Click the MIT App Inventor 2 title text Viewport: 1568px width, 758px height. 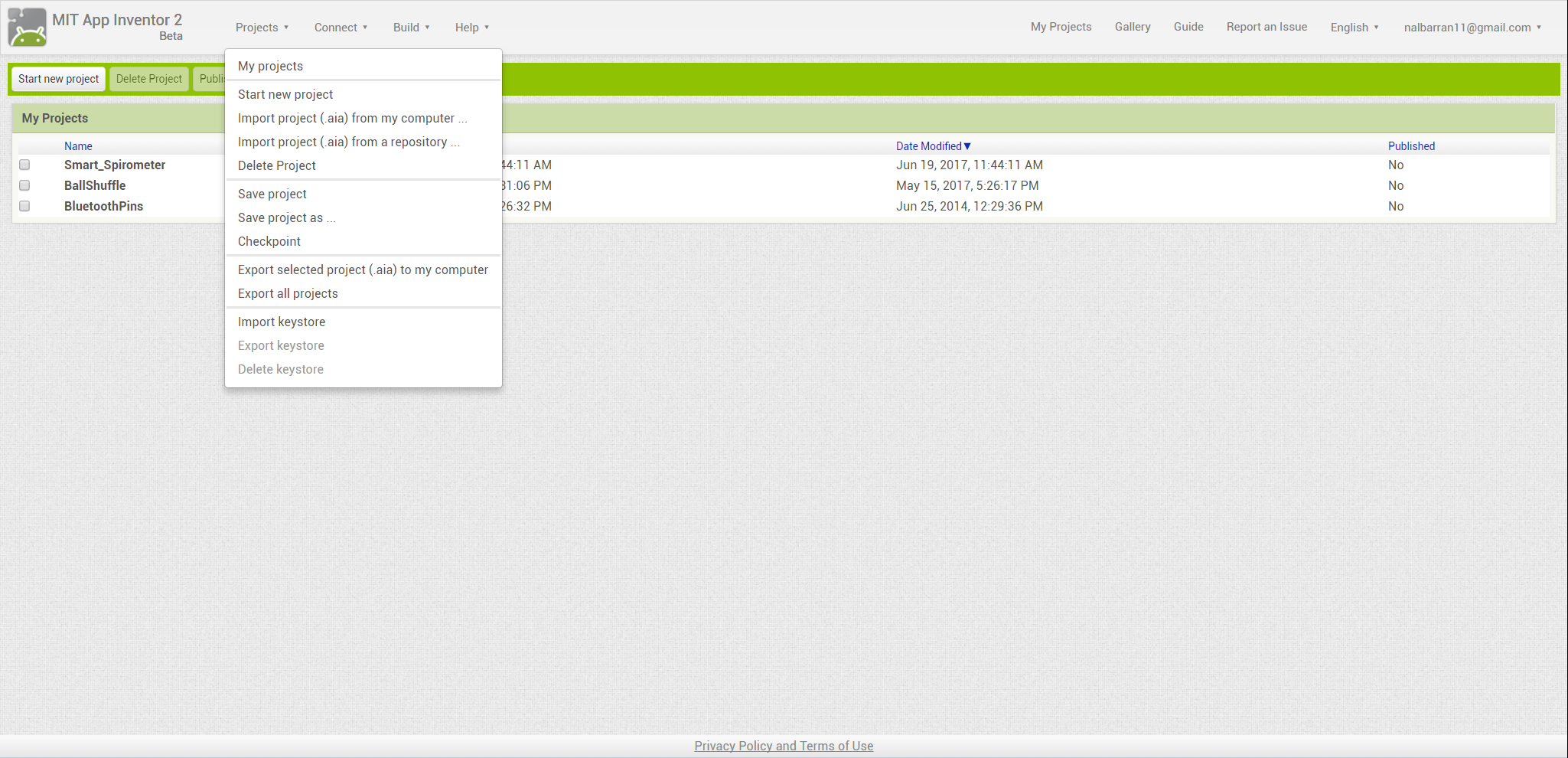[117, 20]
